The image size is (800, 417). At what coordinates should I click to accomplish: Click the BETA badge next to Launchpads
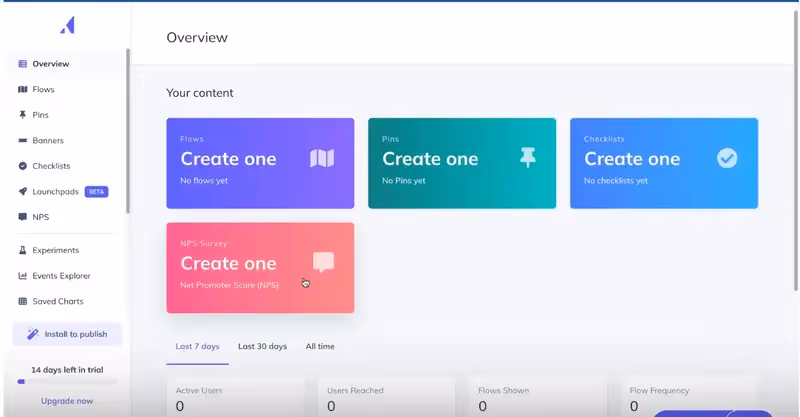tap(96, 192)
